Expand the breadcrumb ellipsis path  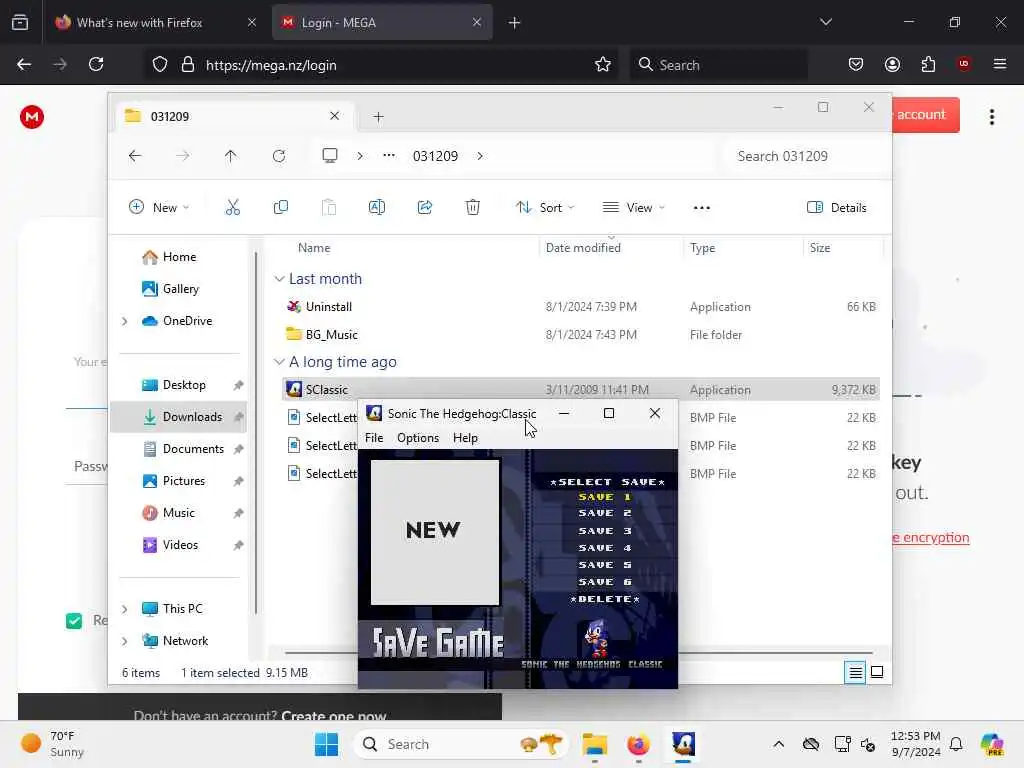389,155
